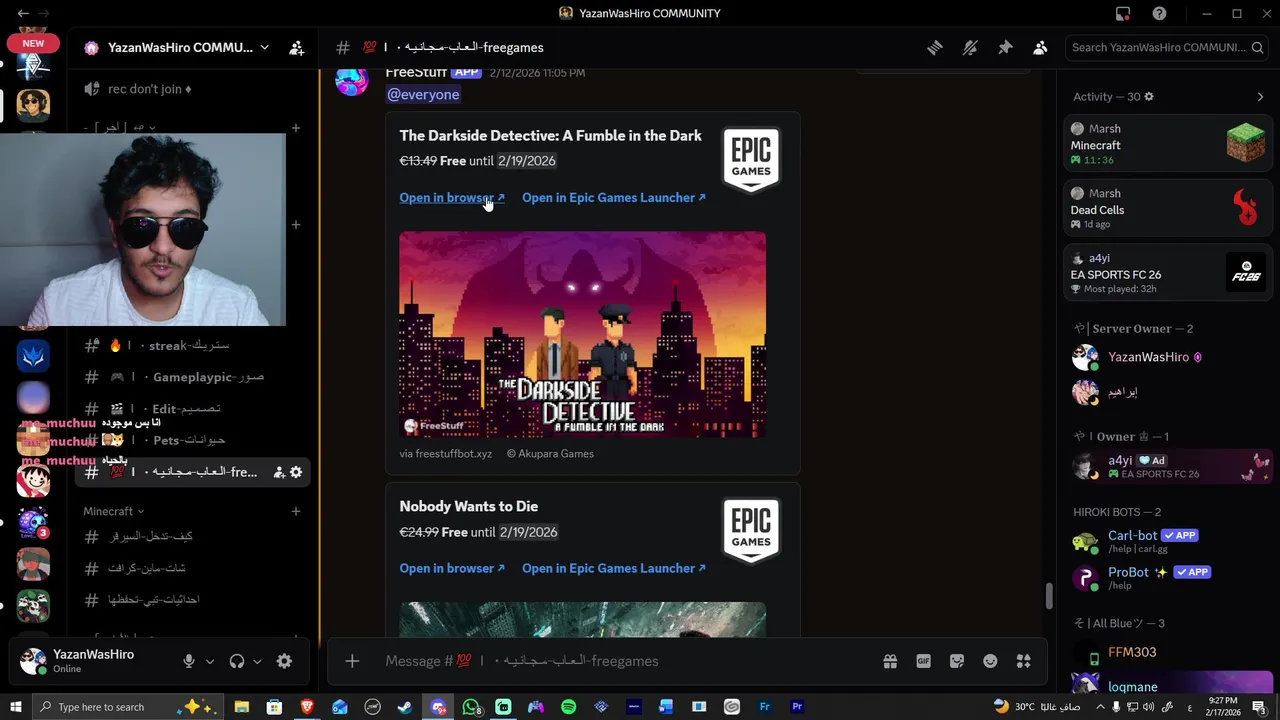Screen dimensions: 1280x720
Task: Open Darkside Detective in Epic Games Launcher link
Action: (614, 197)
